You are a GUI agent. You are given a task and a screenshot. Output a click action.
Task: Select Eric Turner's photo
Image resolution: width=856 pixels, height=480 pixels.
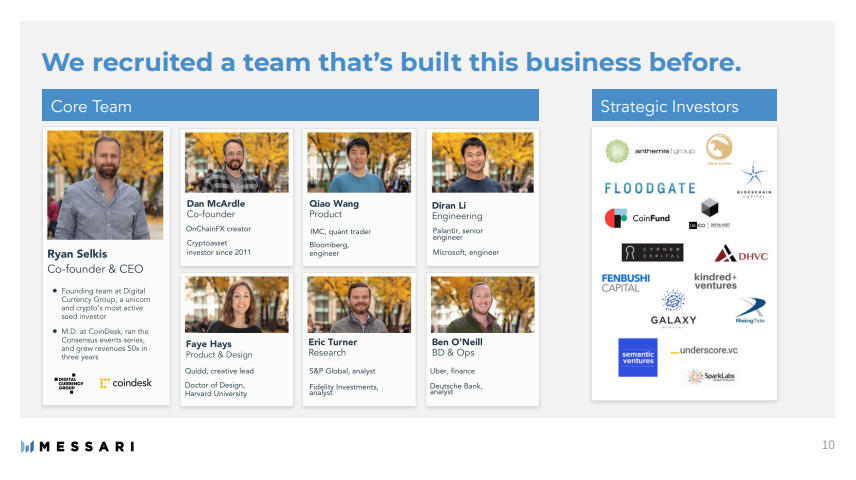click(x=359, y=304)
